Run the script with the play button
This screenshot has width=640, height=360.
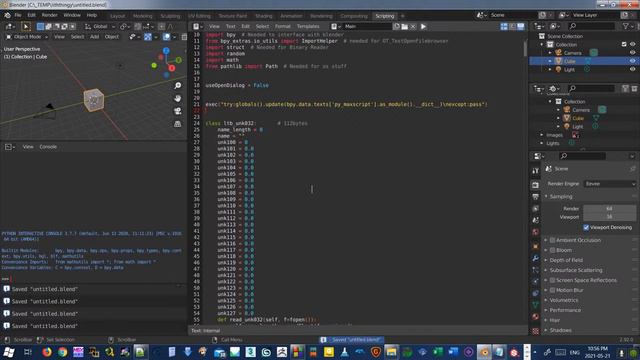point(423,27)
